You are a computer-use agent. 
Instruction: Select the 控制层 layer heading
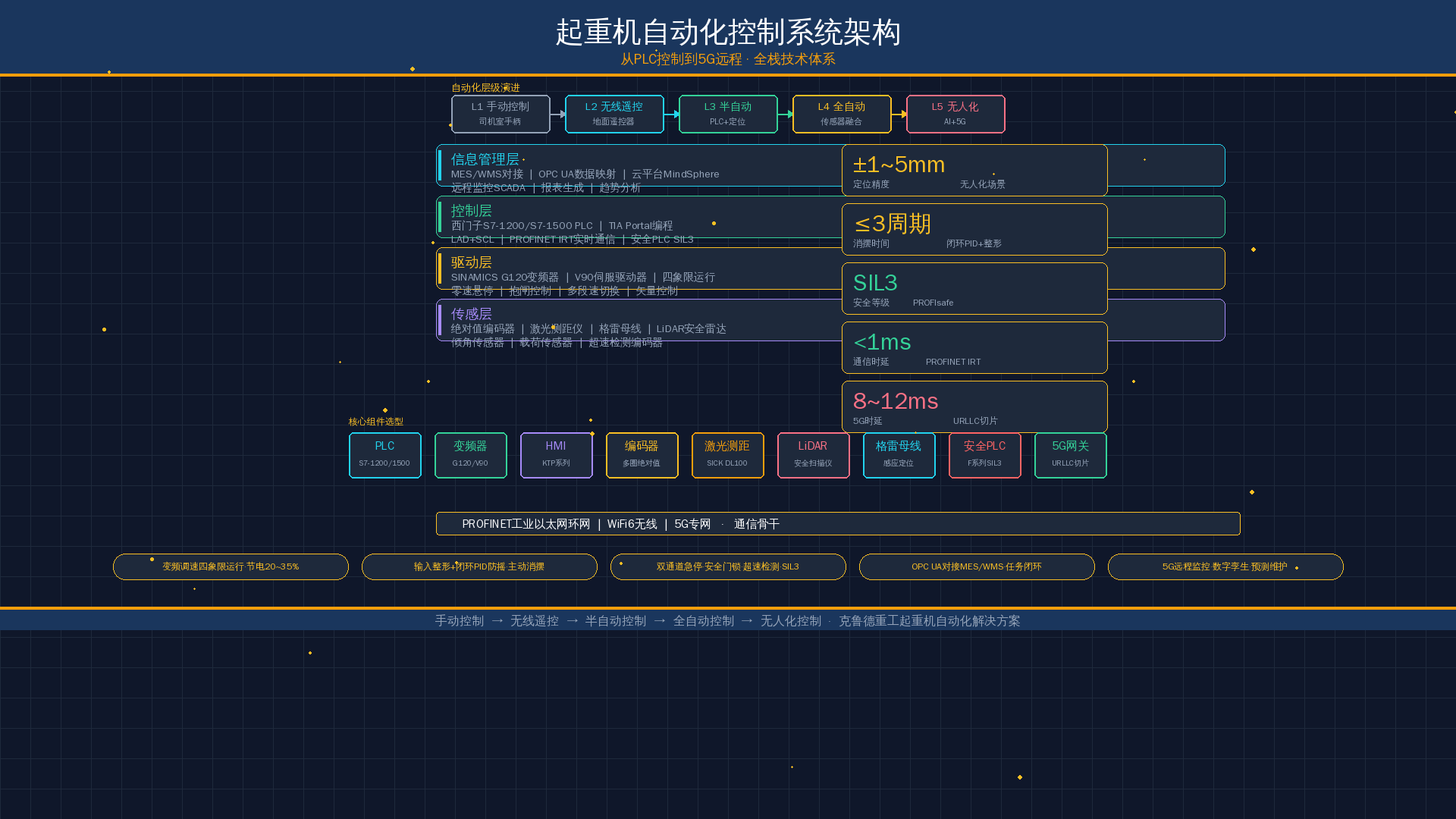[471, 211]
